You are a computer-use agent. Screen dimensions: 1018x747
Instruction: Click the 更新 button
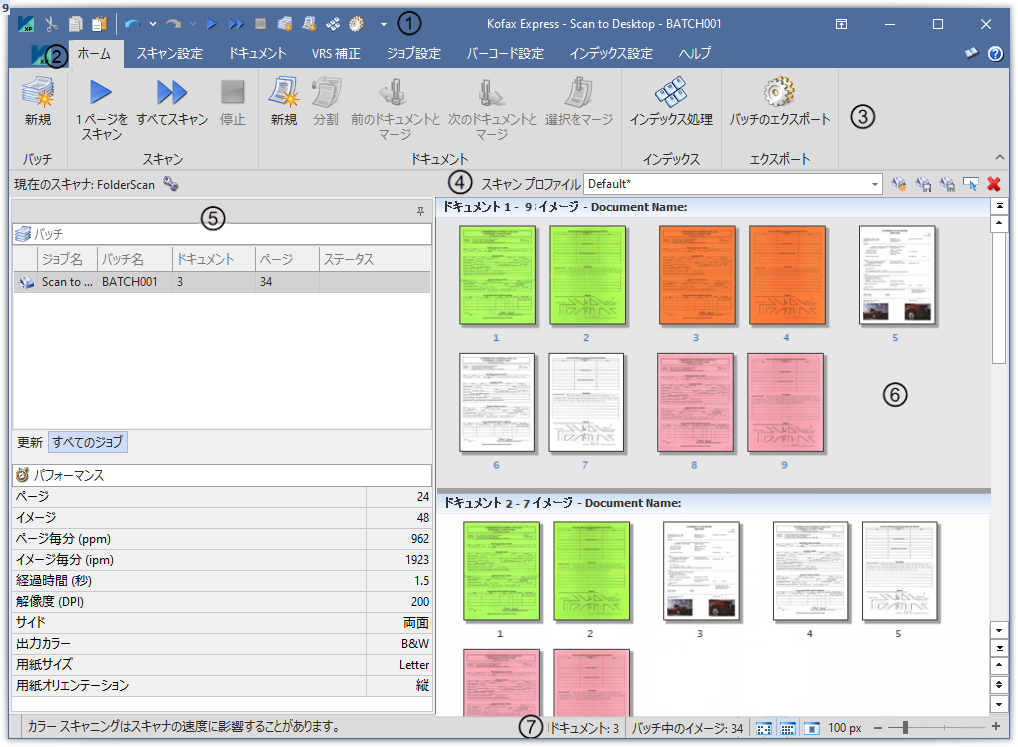[29, 442]
